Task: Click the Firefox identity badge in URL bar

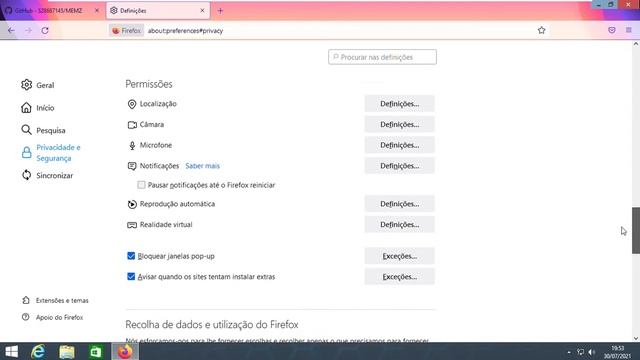Action: (x=126, y=31)
